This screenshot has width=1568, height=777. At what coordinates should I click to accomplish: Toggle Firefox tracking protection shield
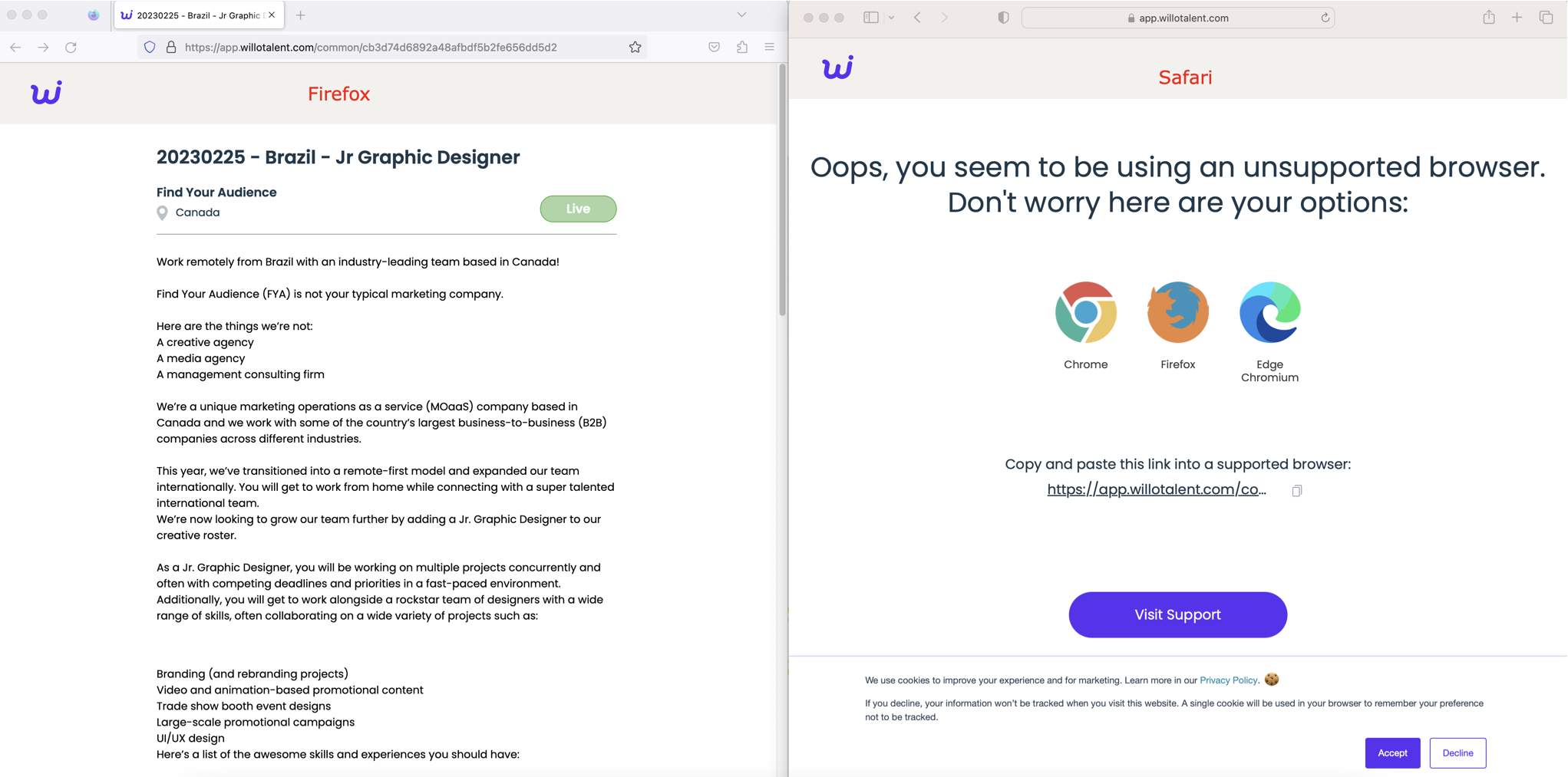[x=149, y=47]
